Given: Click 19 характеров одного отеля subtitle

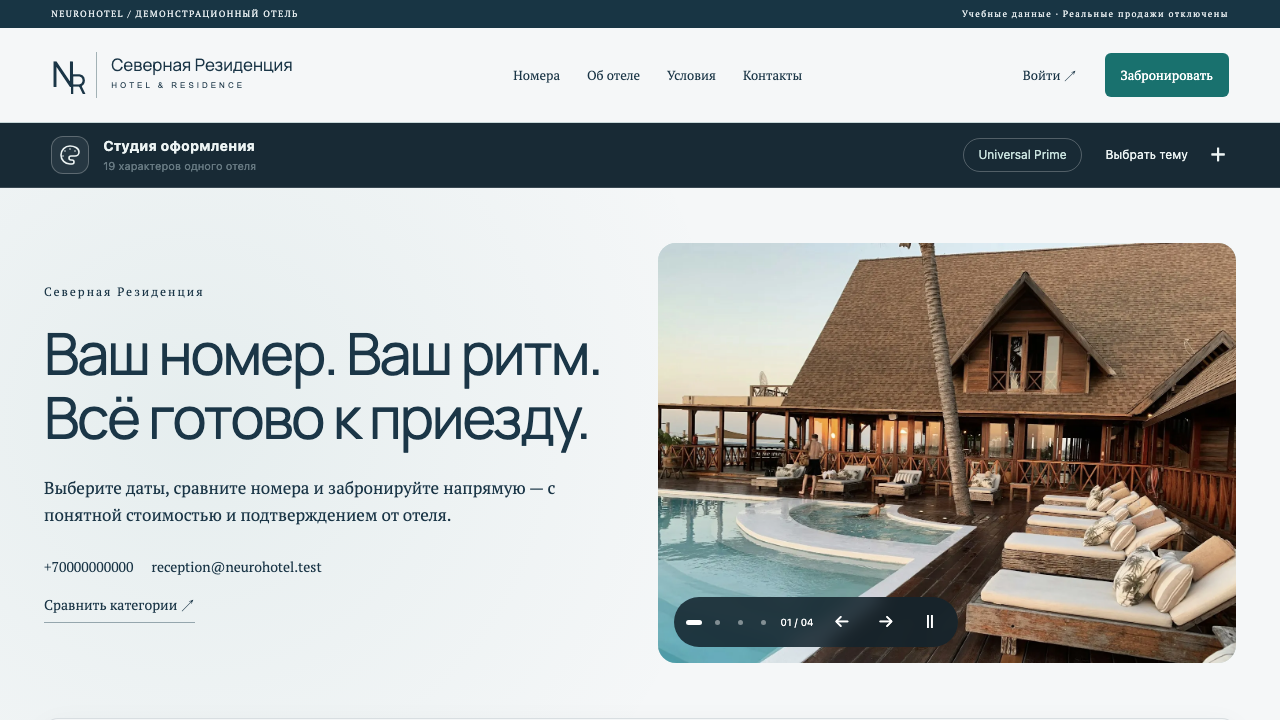Looking at the screenshot, I should pyautogui.click(x=179, y=166).
